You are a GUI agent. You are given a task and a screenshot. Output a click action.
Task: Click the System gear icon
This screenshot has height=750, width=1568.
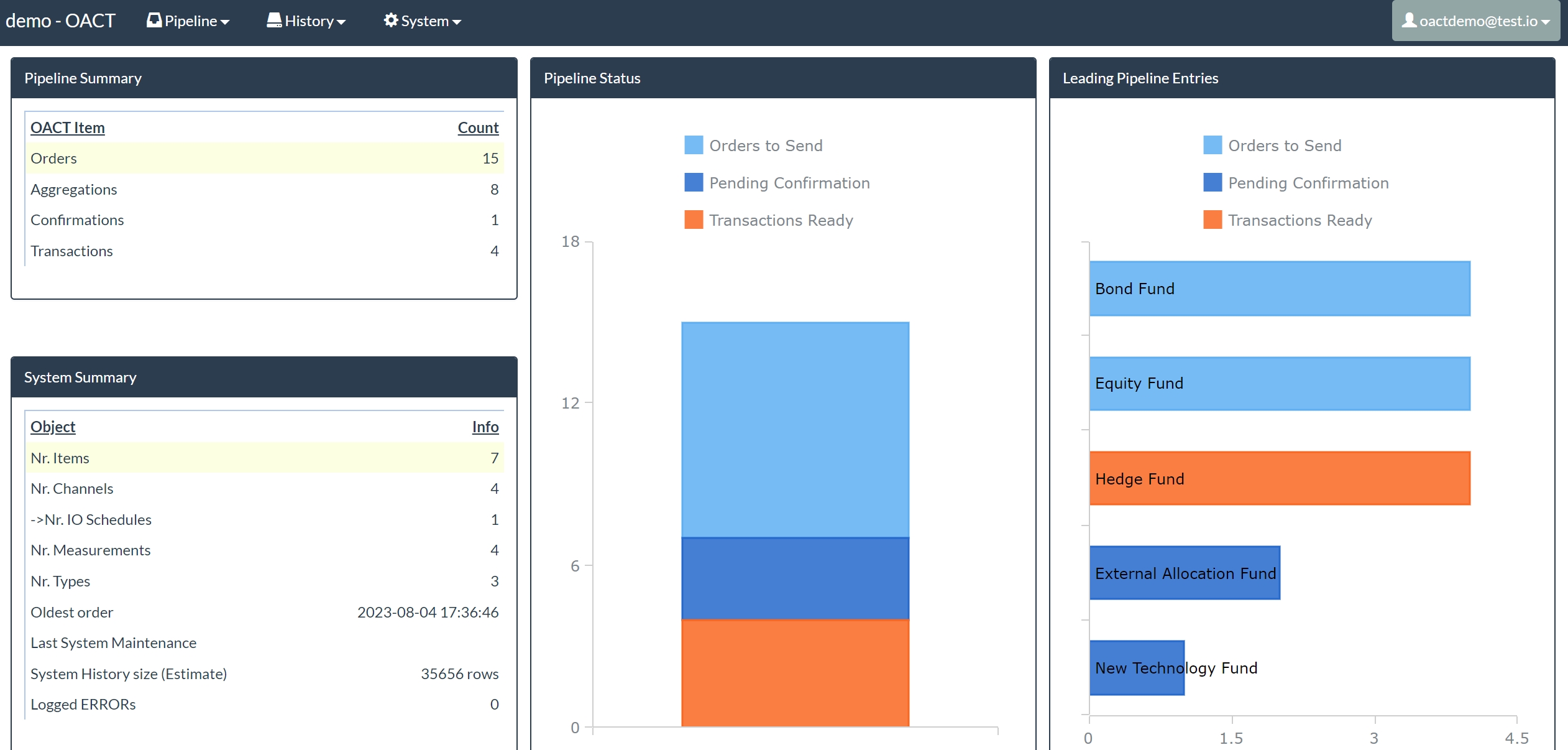click(391, 21)
